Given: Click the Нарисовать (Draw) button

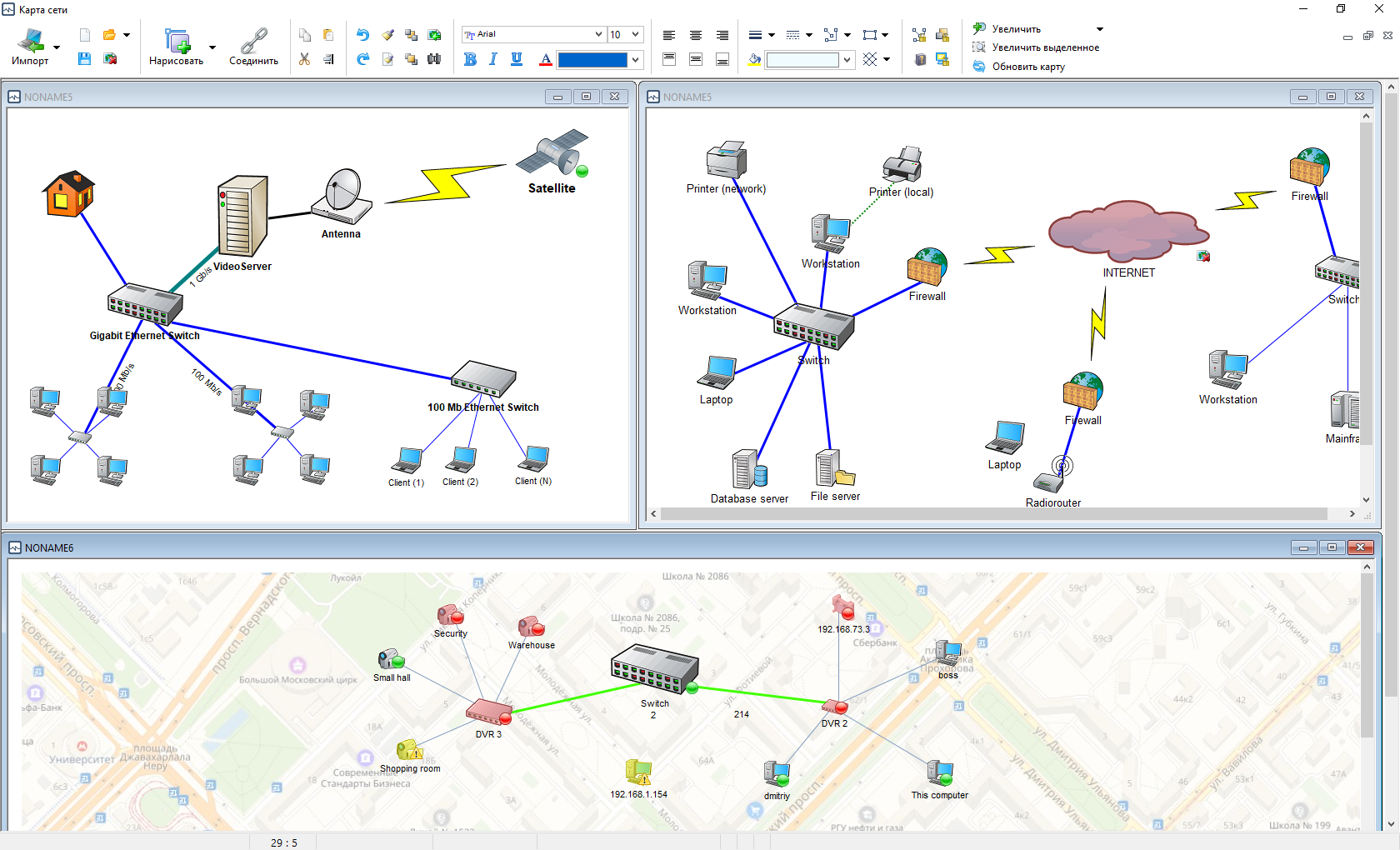Looking at the screenshot, I should pos(177,46).
